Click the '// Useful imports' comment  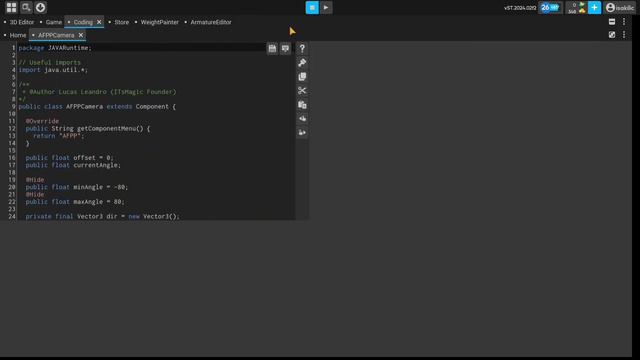[49, 62]
